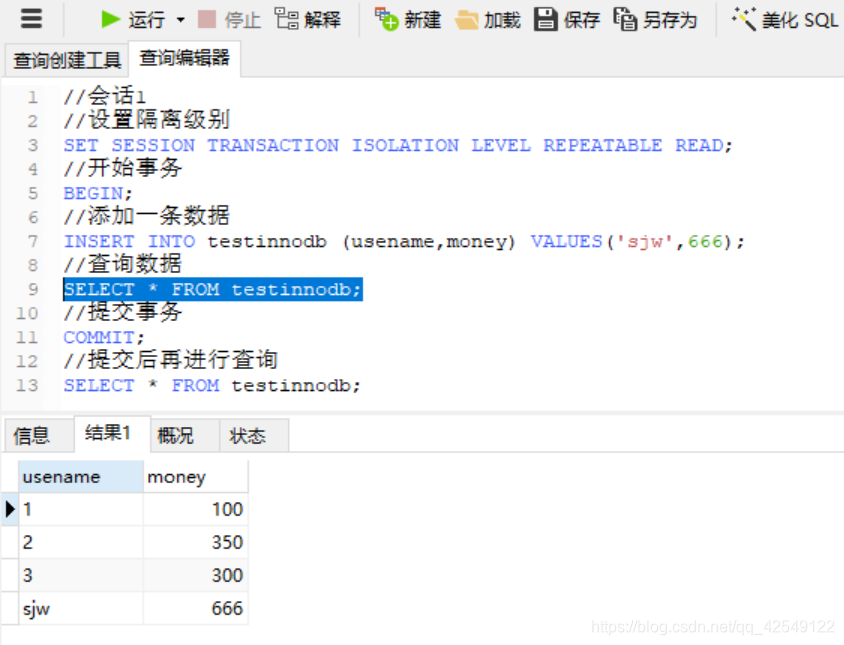This screenshot has width=844, height=645.
Task: Open the 信息 info tab
Action: pos(39,435)
